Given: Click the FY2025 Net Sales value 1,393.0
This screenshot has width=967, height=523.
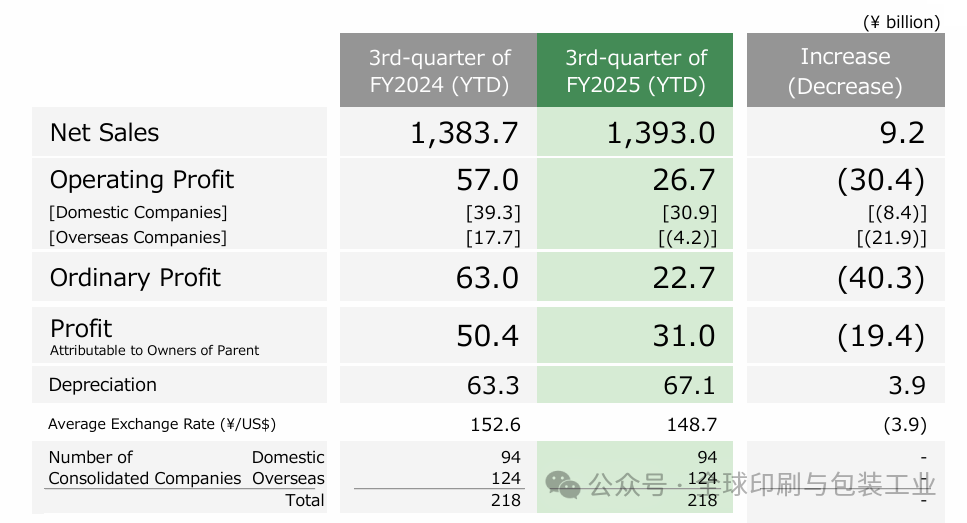Looking at the screenshot, I should point(661,132).
